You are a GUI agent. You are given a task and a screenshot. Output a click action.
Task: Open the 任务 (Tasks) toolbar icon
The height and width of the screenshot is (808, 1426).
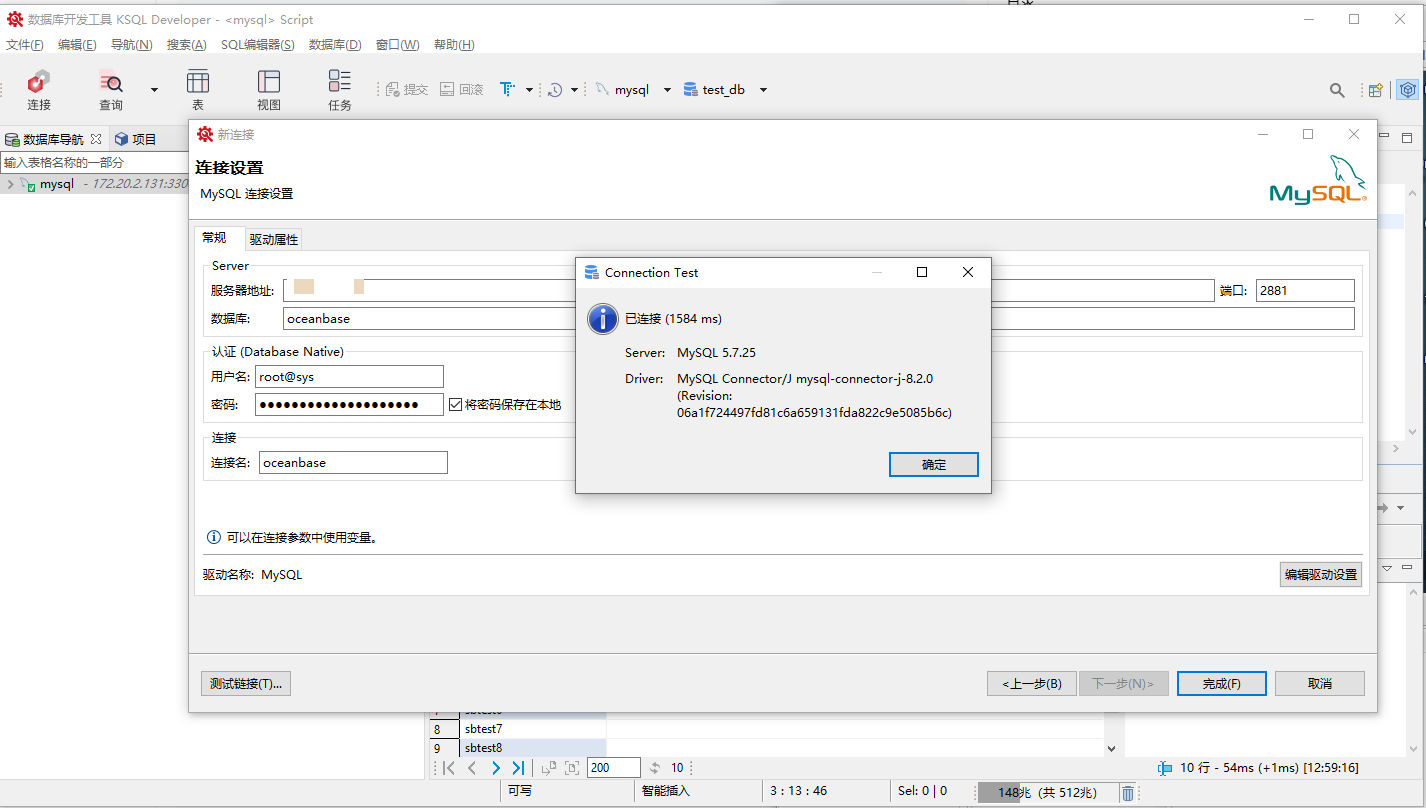(340, 89)
